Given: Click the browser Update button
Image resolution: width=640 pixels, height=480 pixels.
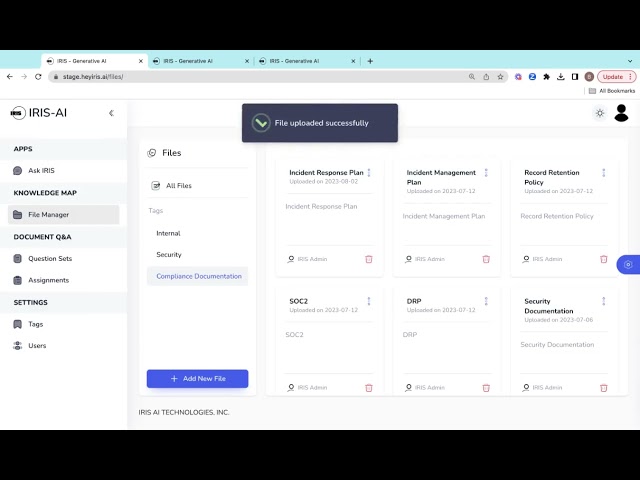Looking at the screenshot, I should point(617,77).
